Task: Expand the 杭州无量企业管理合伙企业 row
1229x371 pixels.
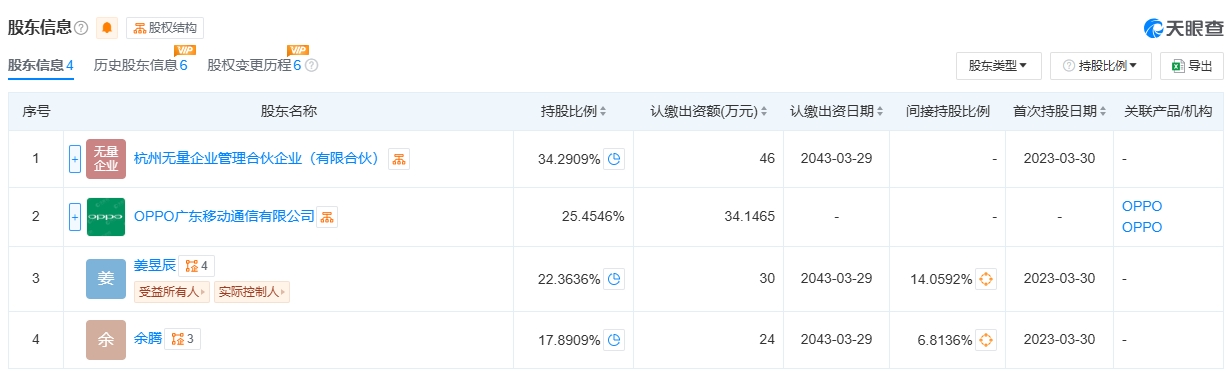Action: pos(75,159)
